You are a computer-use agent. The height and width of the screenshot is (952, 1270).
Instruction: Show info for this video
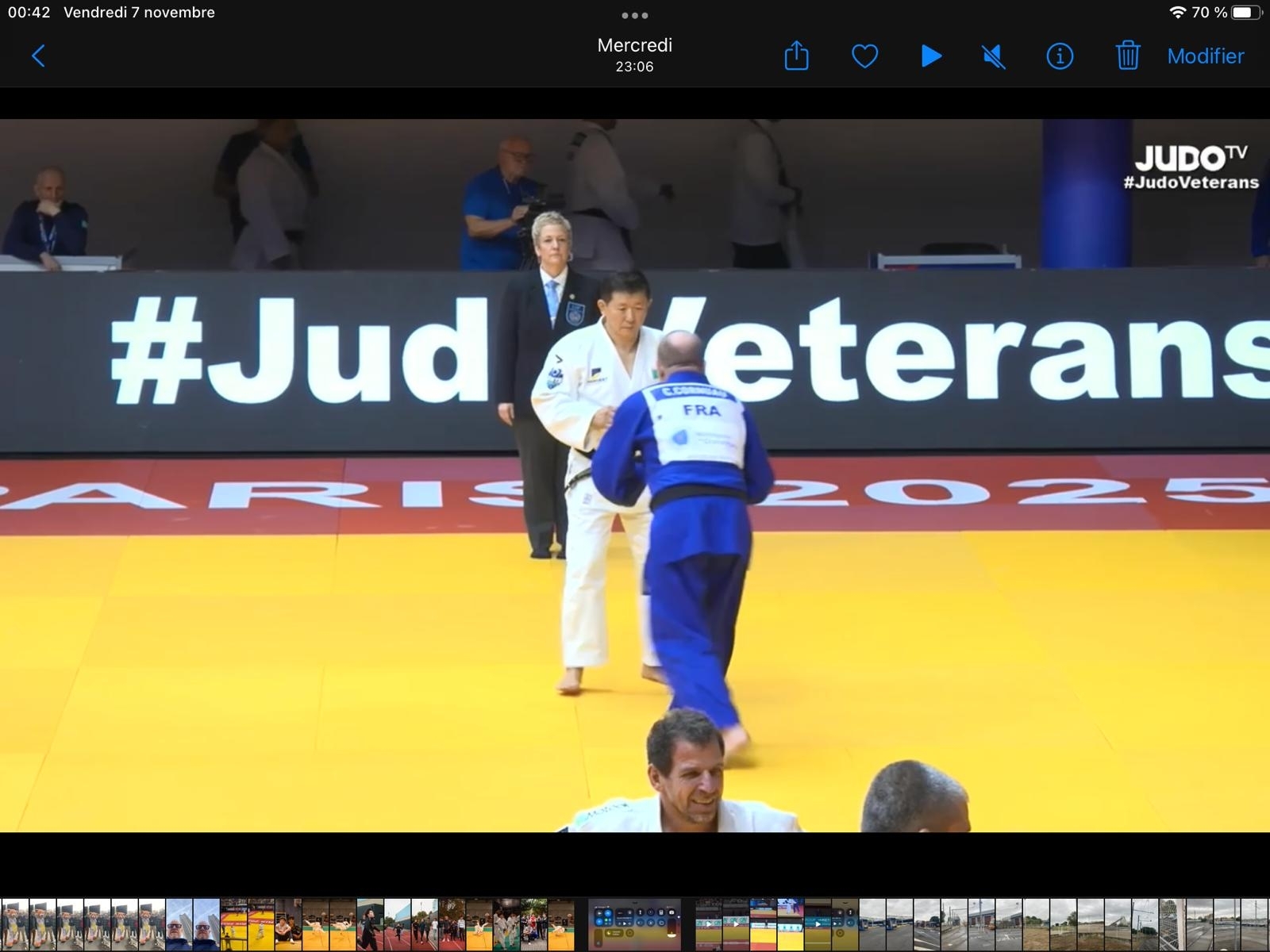coord(1060,56)
